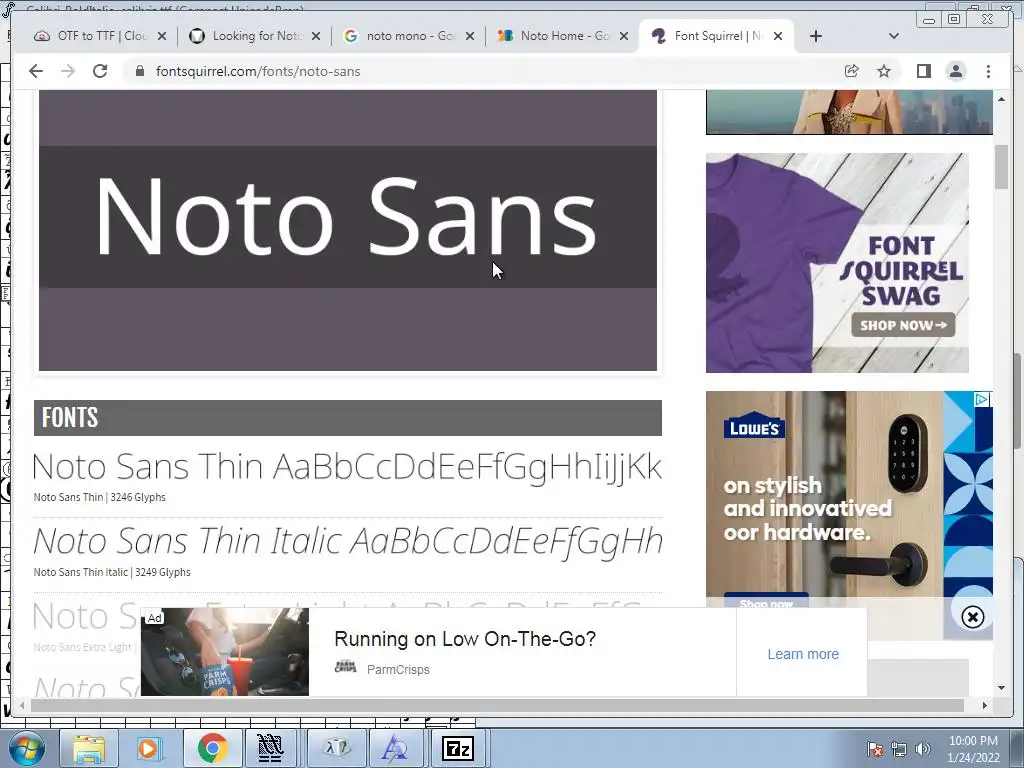The height and width of the screenshot is (768, 1024).
Task: Open the 7-Zip taskbar icon
Action: coord(458,748)
